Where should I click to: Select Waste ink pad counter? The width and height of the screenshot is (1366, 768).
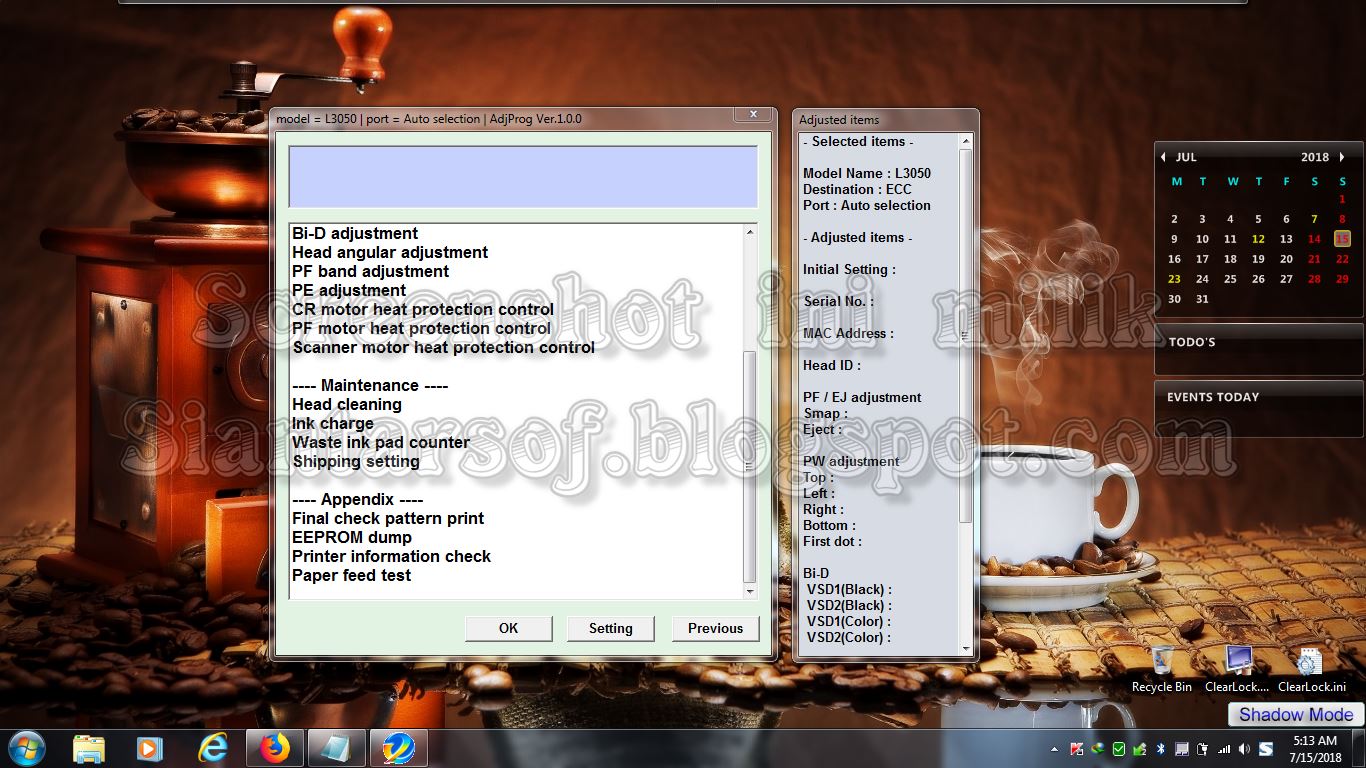381,442
